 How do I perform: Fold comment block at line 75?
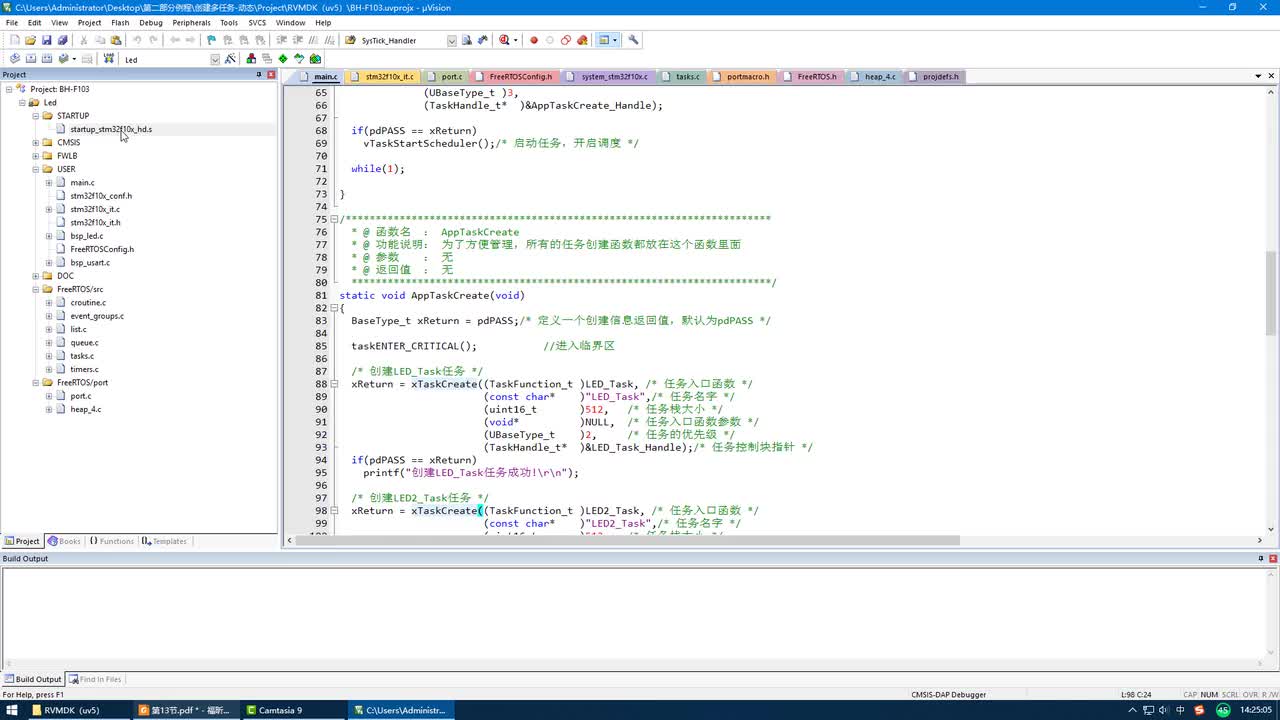[x=335, y=219]
